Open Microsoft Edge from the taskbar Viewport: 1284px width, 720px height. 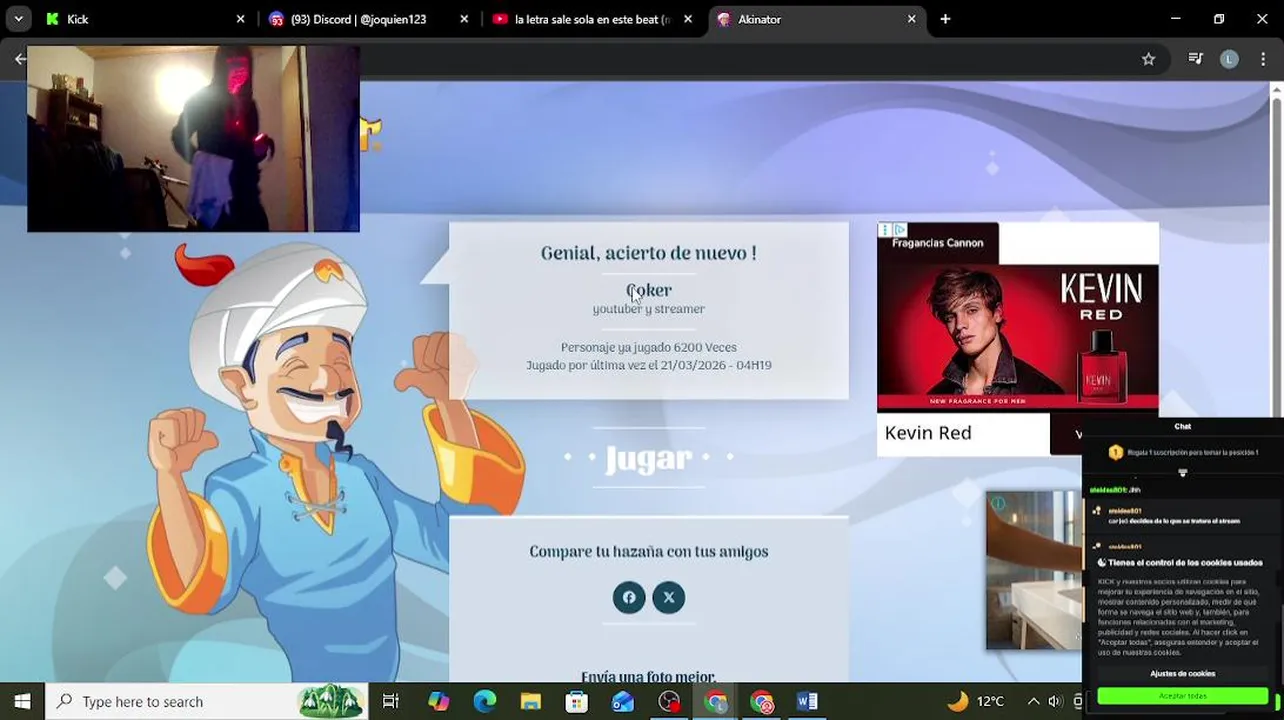(x=485, y=701)
